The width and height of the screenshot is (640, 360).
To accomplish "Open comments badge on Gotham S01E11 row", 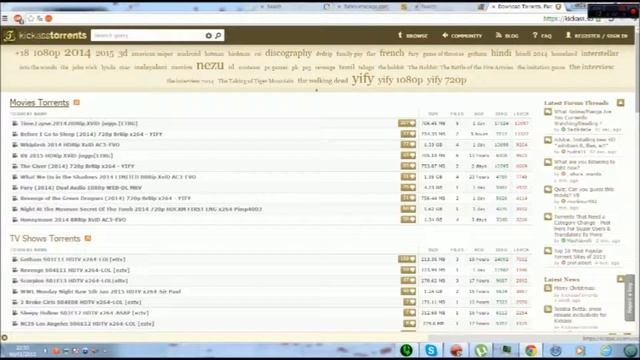I will pos(407,259).
